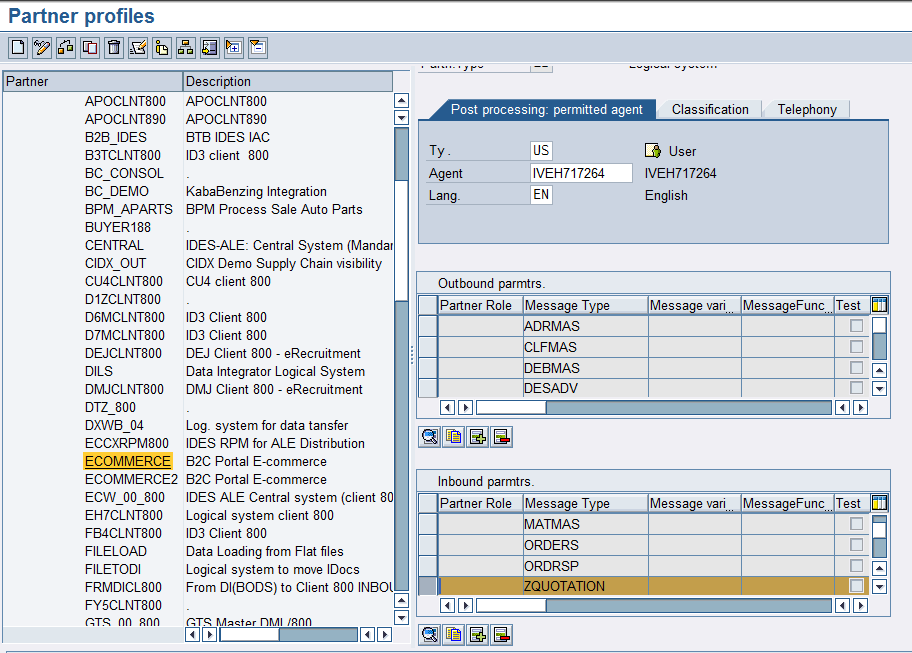912x653 pixels.
Task: Click create parameter icon under Outbound table
Action: (x=478, y=436)
